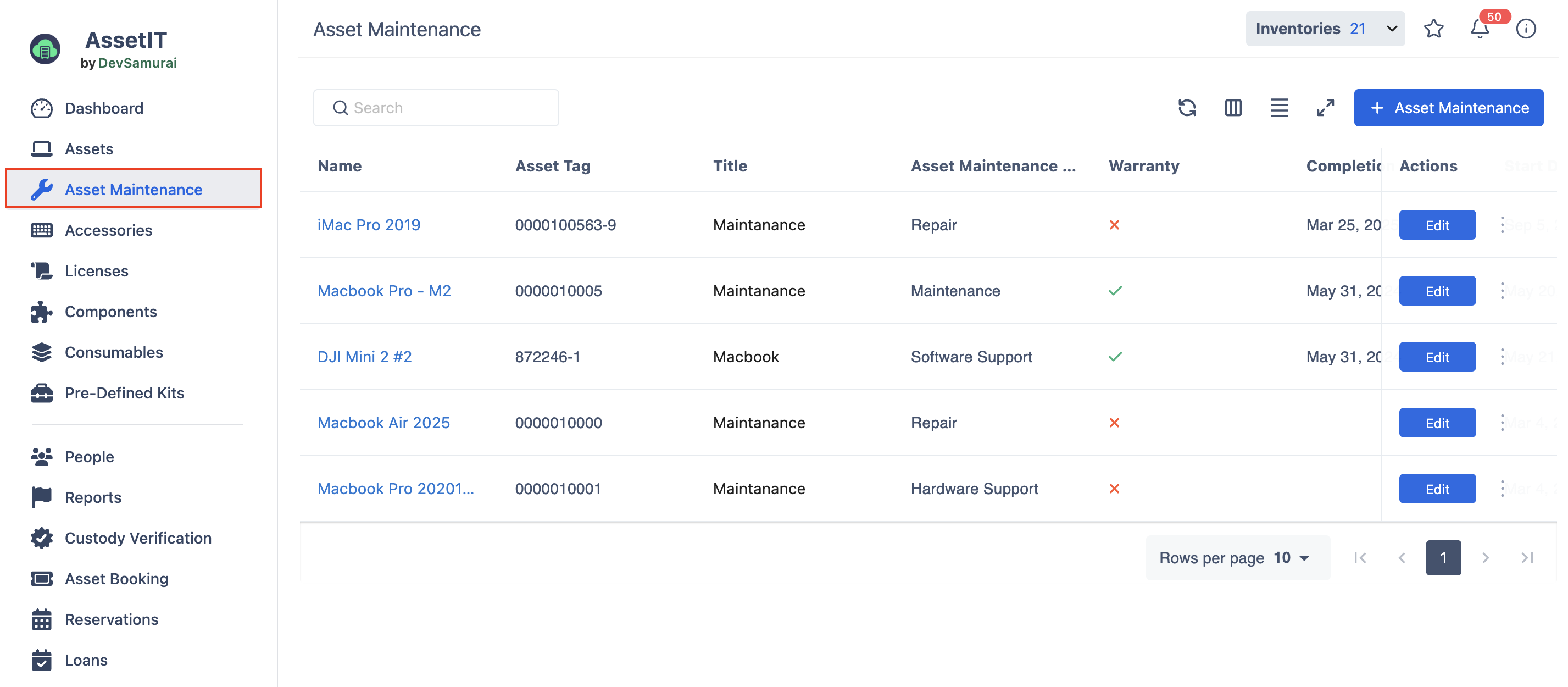This screenshot has width=1568, height=687.
Task: Click the info circle icon
Action: pyautogui.click(x=1525, y=29)
